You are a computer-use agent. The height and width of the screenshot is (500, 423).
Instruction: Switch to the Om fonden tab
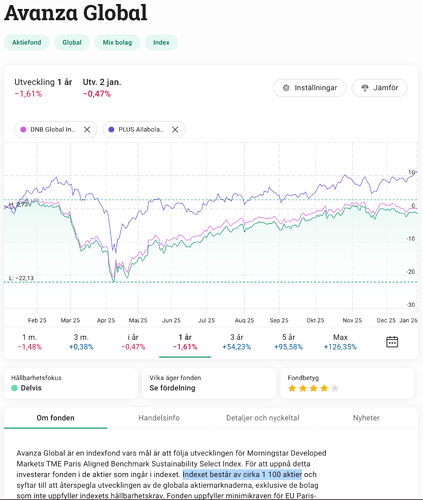[56, 418]
